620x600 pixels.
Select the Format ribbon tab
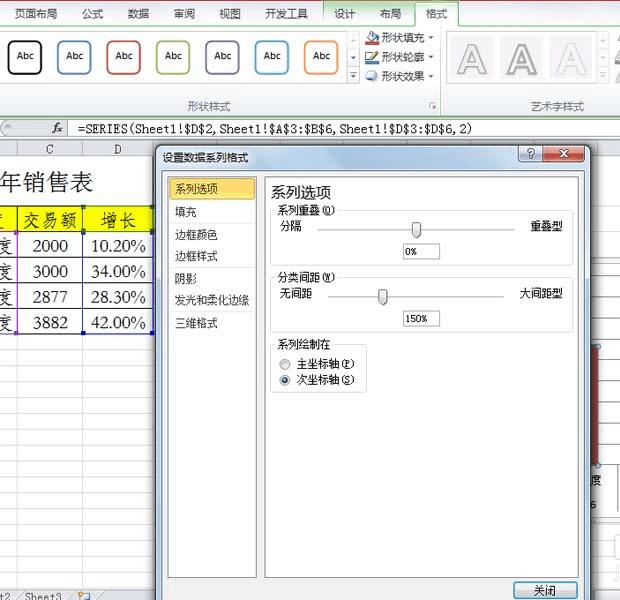point(437,14)
